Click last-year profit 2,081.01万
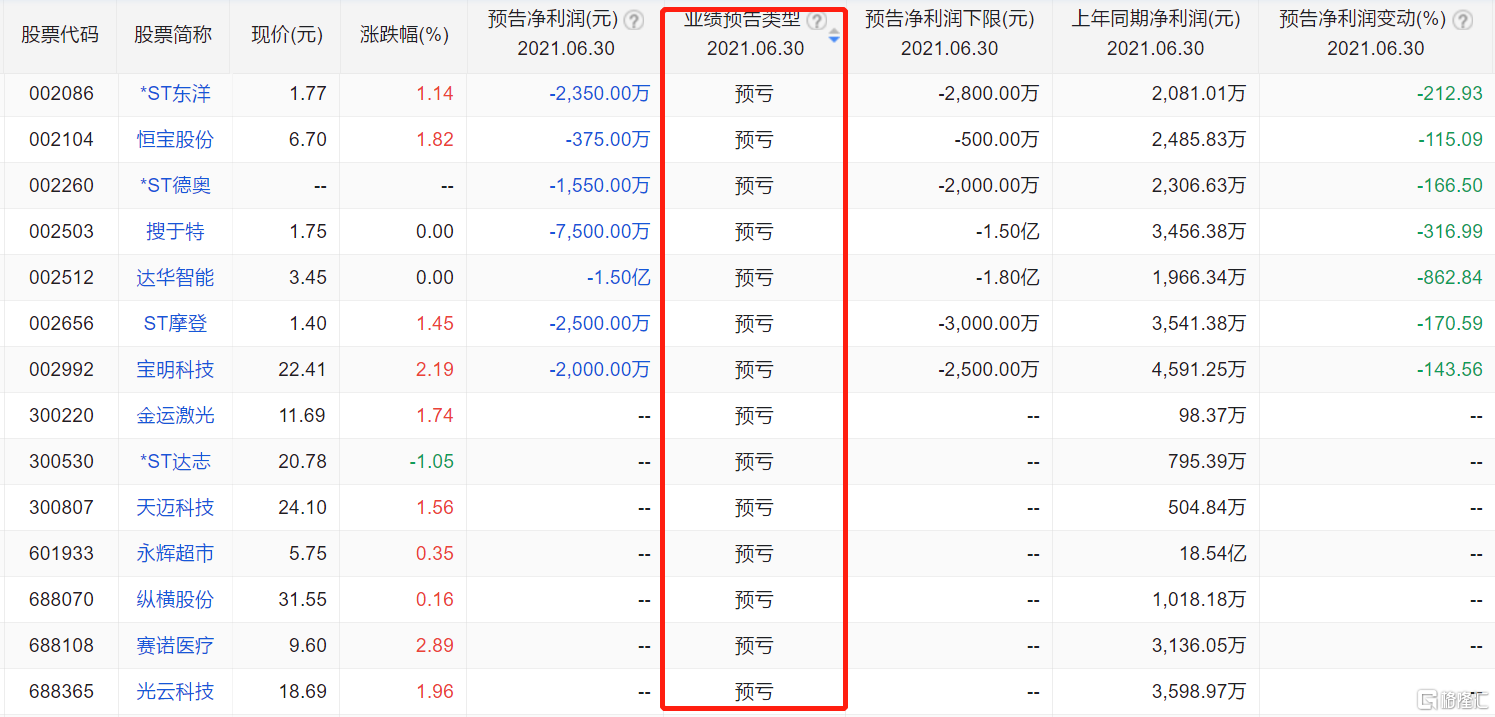The image size is (1495, 717). point(1199,94)
